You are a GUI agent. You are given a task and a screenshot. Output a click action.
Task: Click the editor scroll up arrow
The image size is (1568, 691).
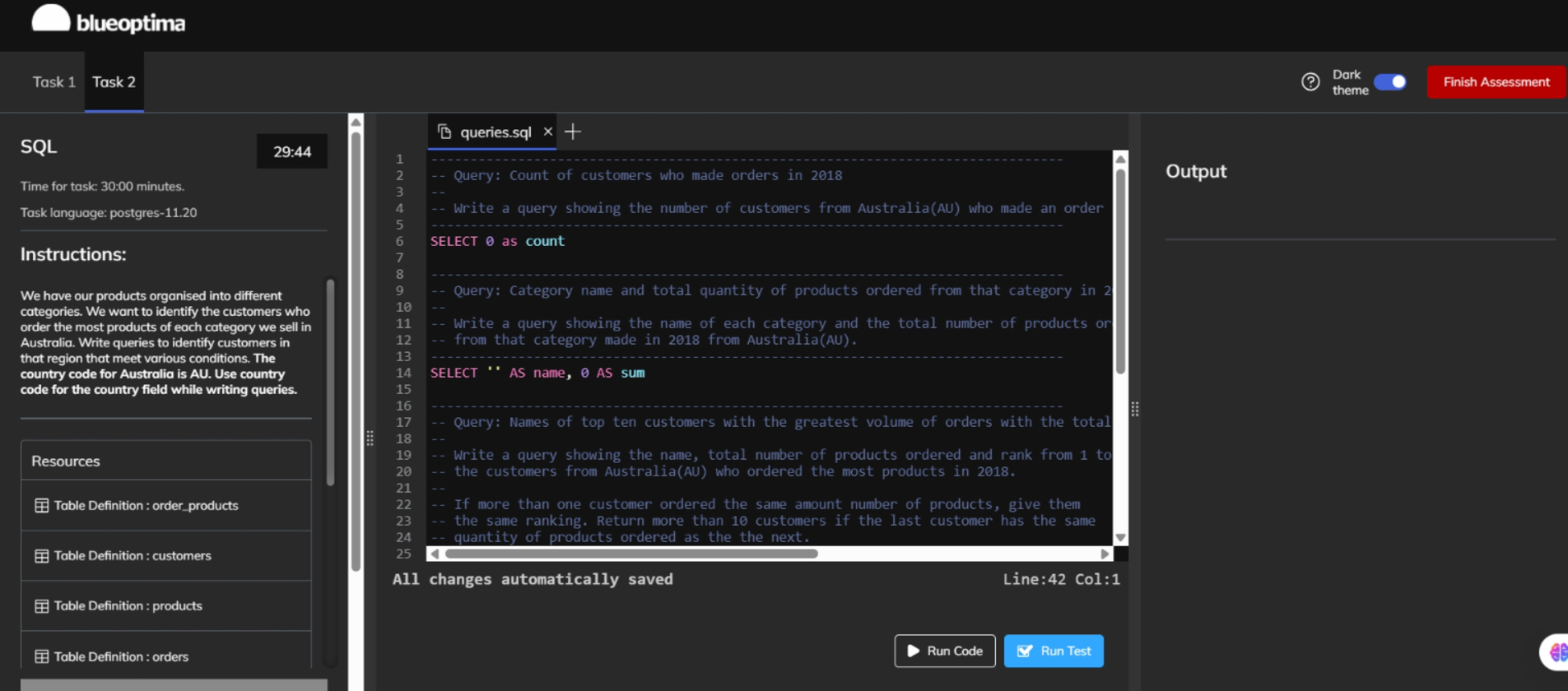[x=1120, y=159]
